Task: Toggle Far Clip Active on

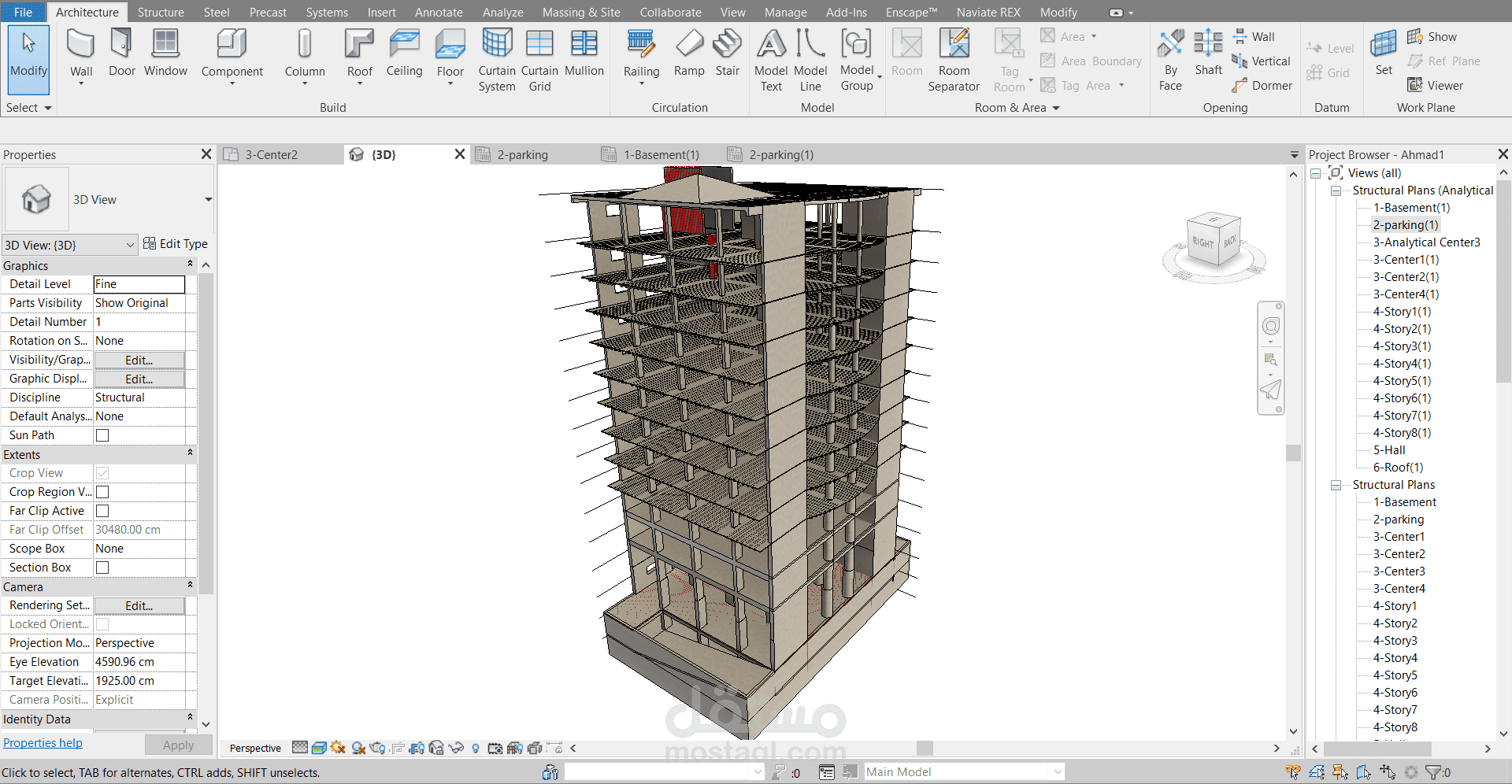Action: pos(102,510)
